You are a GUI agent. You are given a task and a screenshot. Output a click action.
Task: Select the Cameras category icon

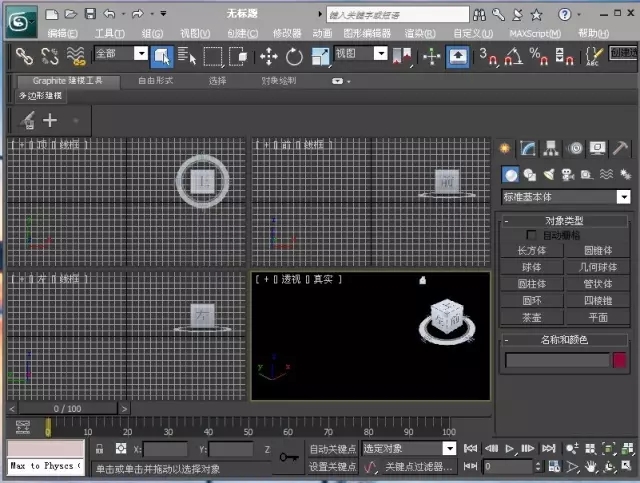coord(567,175)
